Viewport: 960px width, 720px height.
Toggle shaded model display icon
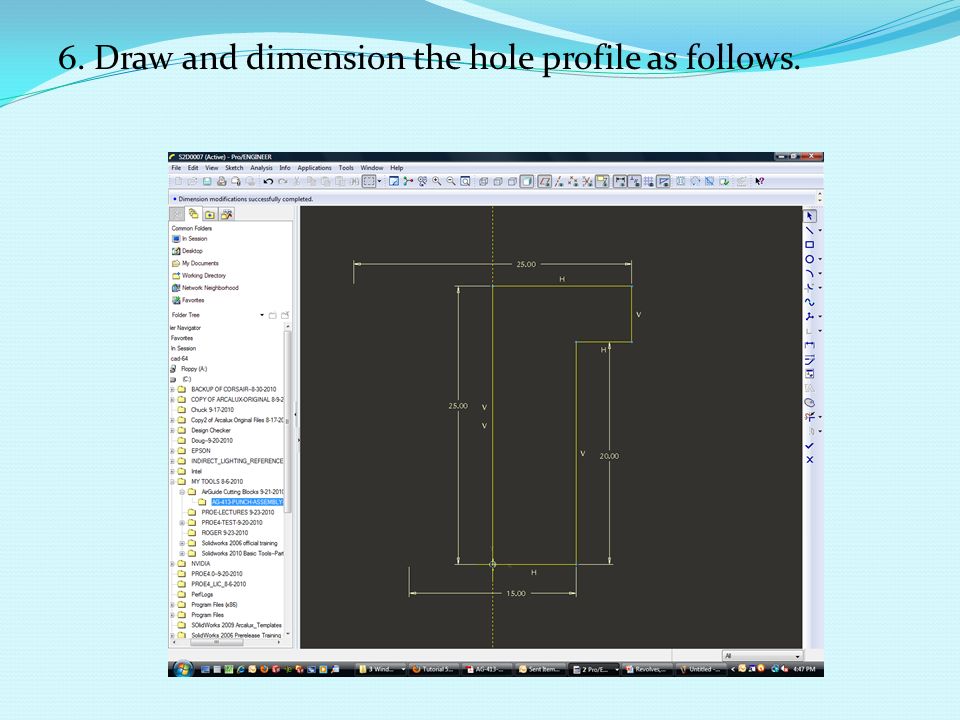(x=527, y=181)
